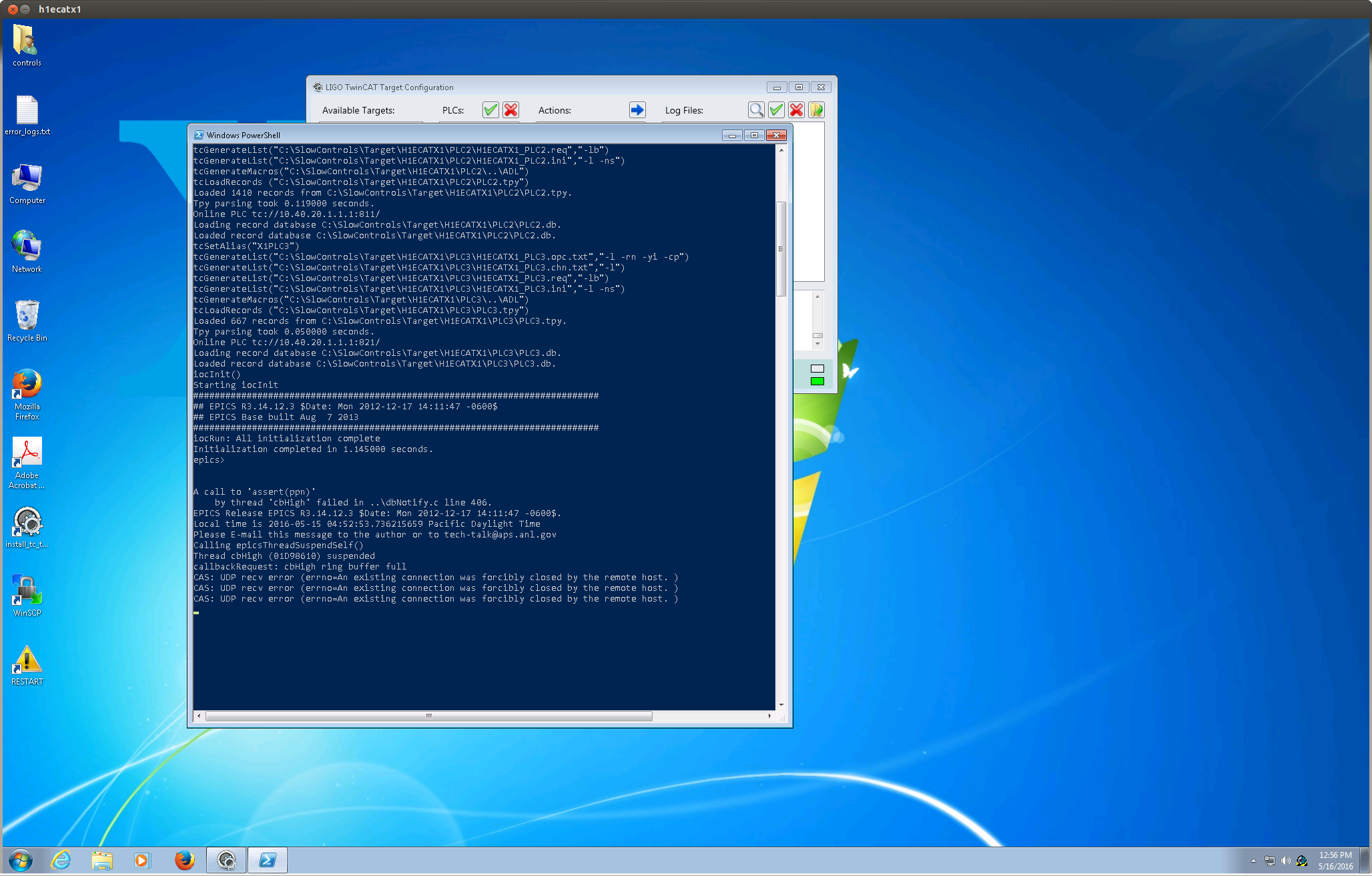Select the Network desktop icon
Viewport: 1372px width, 876px height.
[x=27, y=252]
